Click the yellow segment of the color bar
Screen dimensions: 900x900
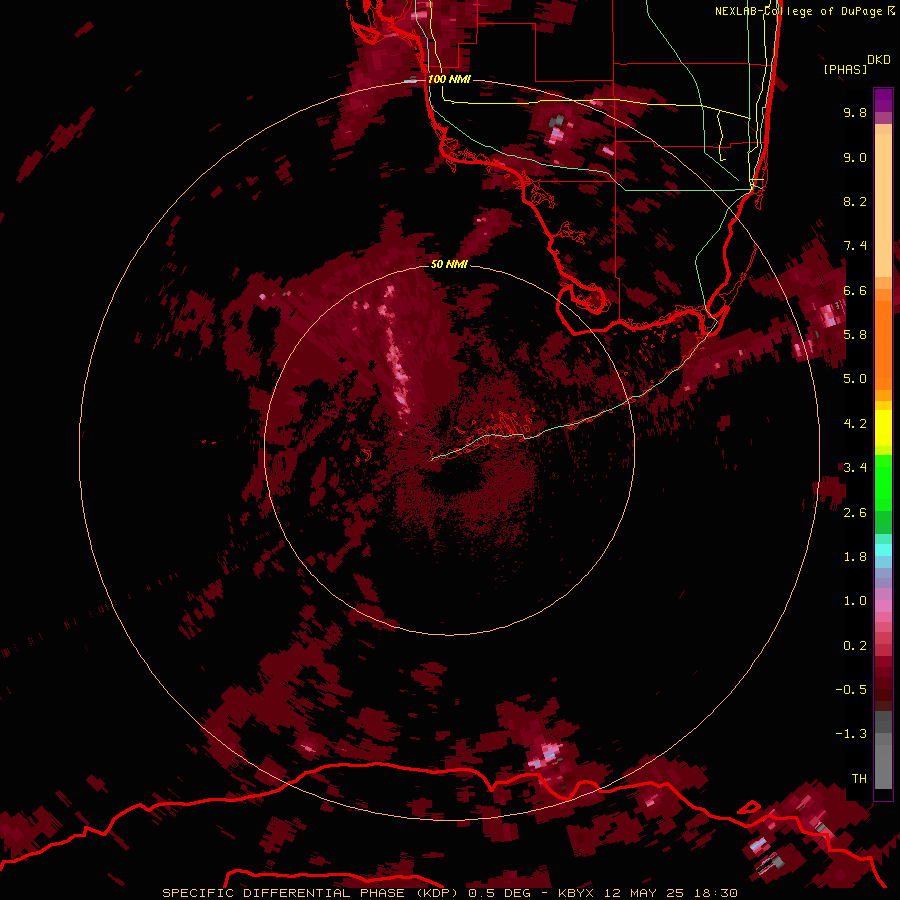point(883,428)
